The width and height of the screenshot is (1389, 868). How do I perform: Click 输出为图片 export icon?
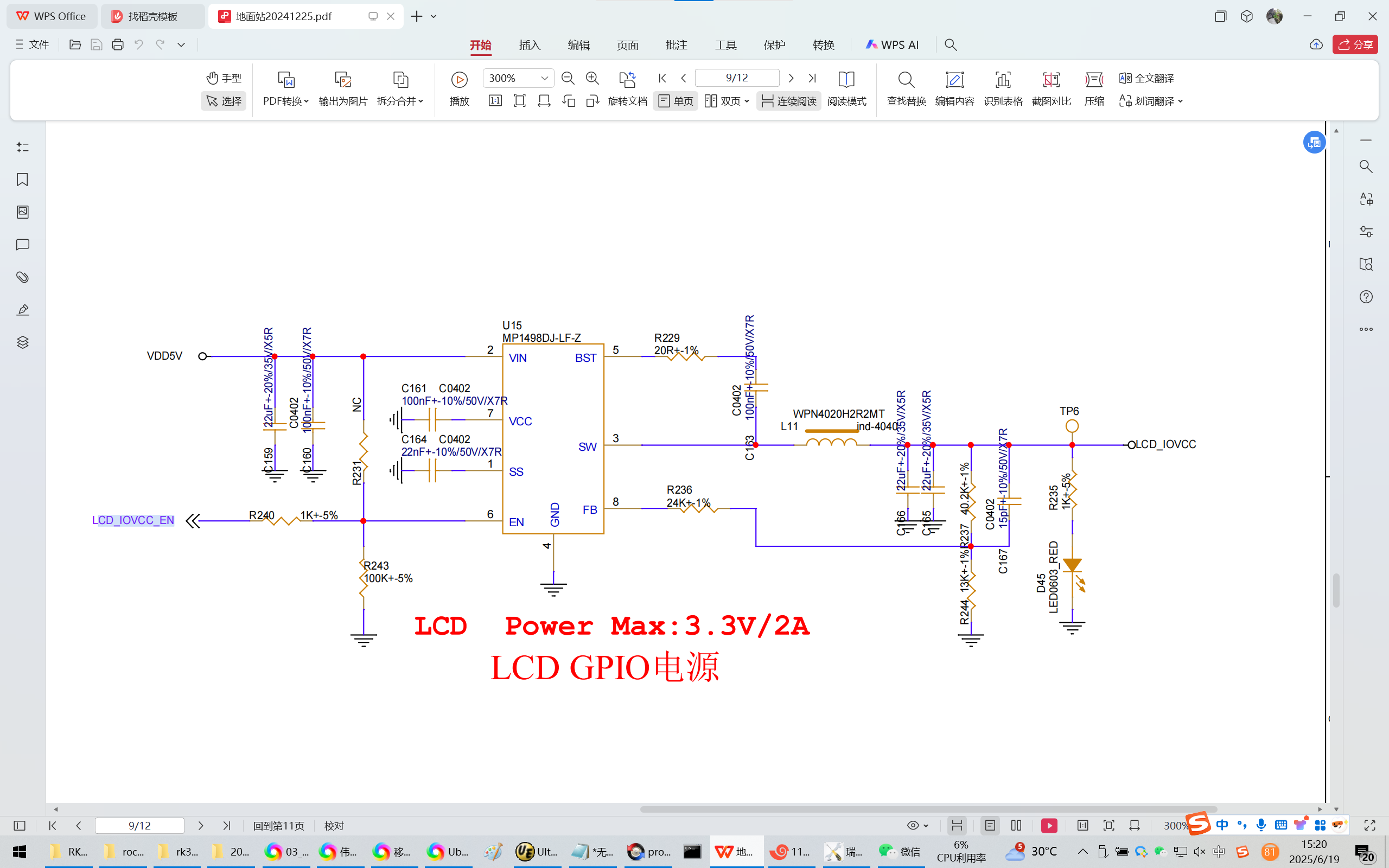(x=343, y=79)
